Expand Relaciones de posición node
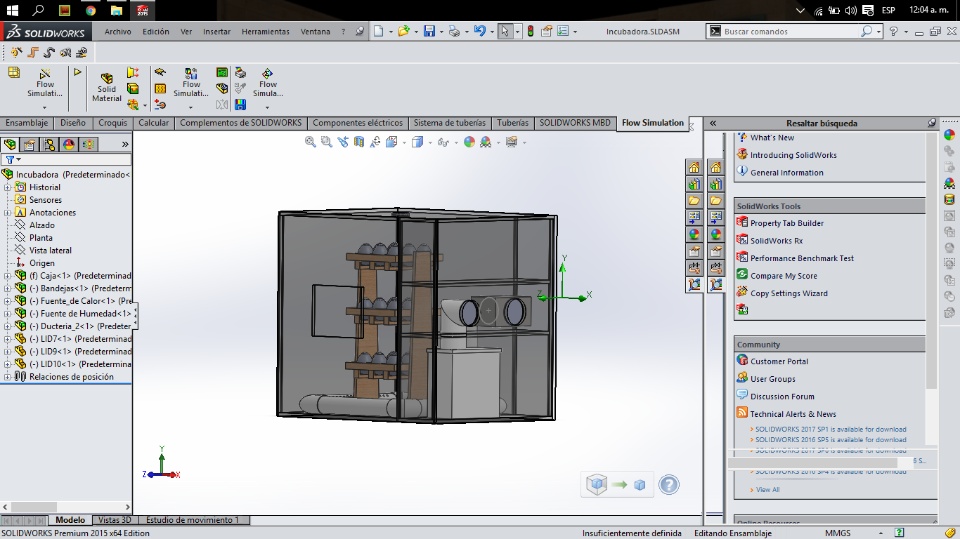The width and height of the screenshot is (960, 539). [x=7, y=377]
